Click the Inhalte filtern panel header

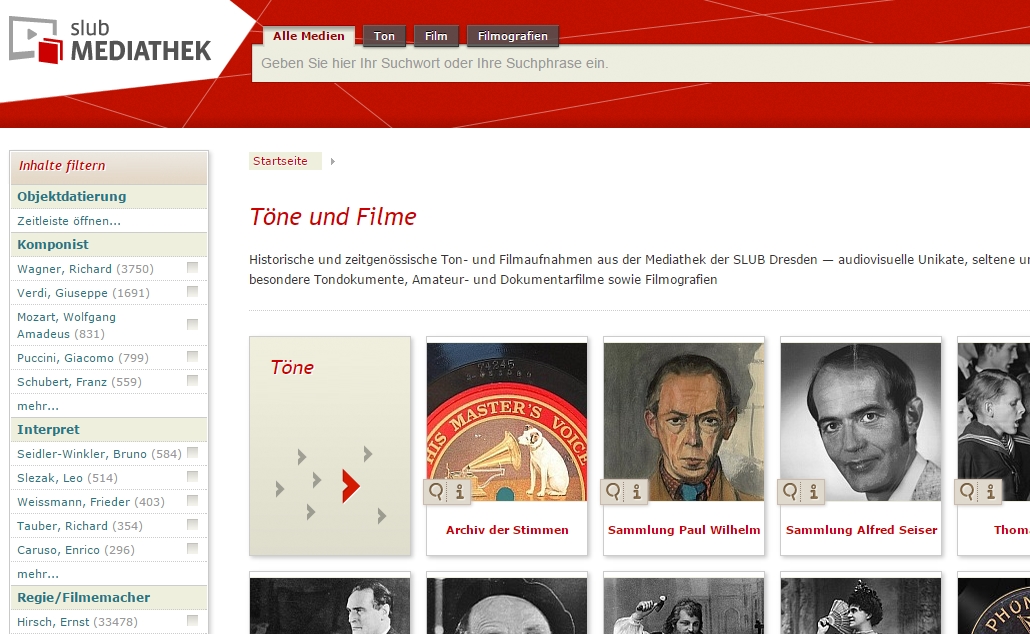pos(109,168)
